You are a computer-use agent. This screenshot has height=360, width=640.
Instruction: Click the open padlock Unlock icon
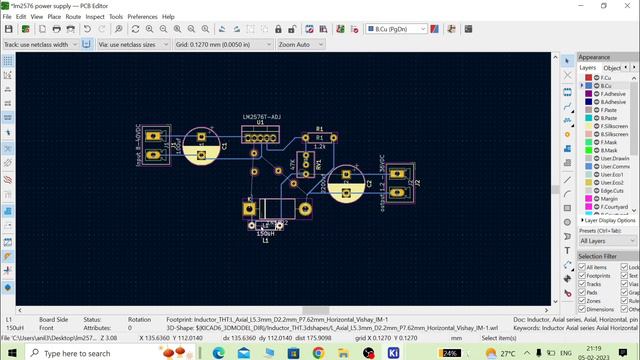292,29
